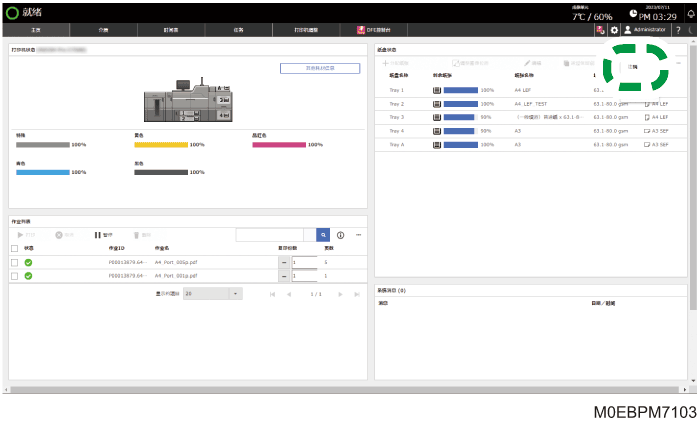Click the blue search magnifier button
This screenshot has height=423, width=700.
tap(323, 235)
